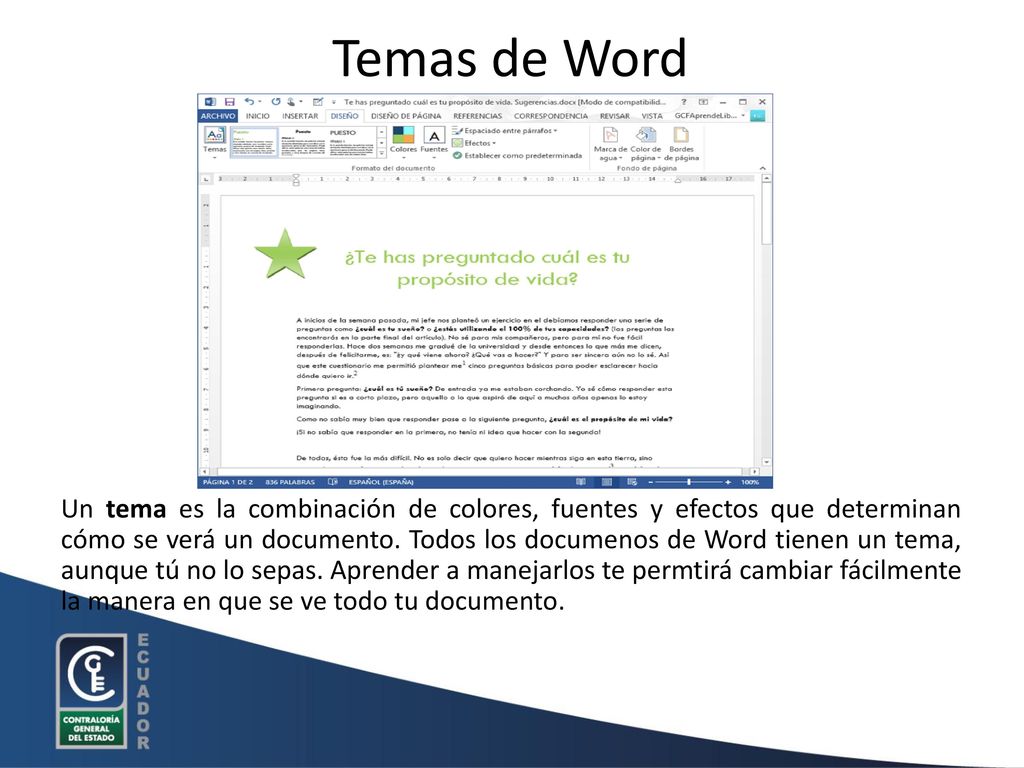Open the ARCHIVO tab
Viewport: 1024px width, 768px height.
pyautogui.click(x=217, y=116)
